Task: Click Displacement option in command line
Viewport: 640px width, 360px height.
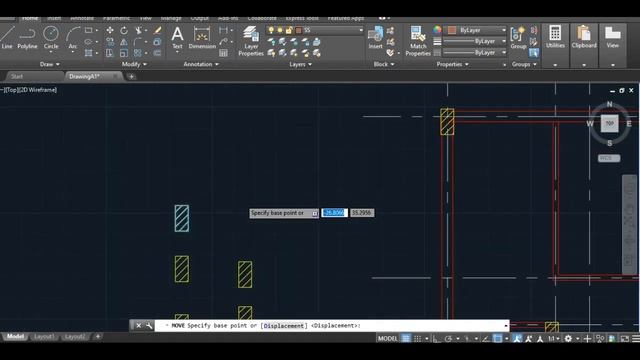Action: coord(284,326)
